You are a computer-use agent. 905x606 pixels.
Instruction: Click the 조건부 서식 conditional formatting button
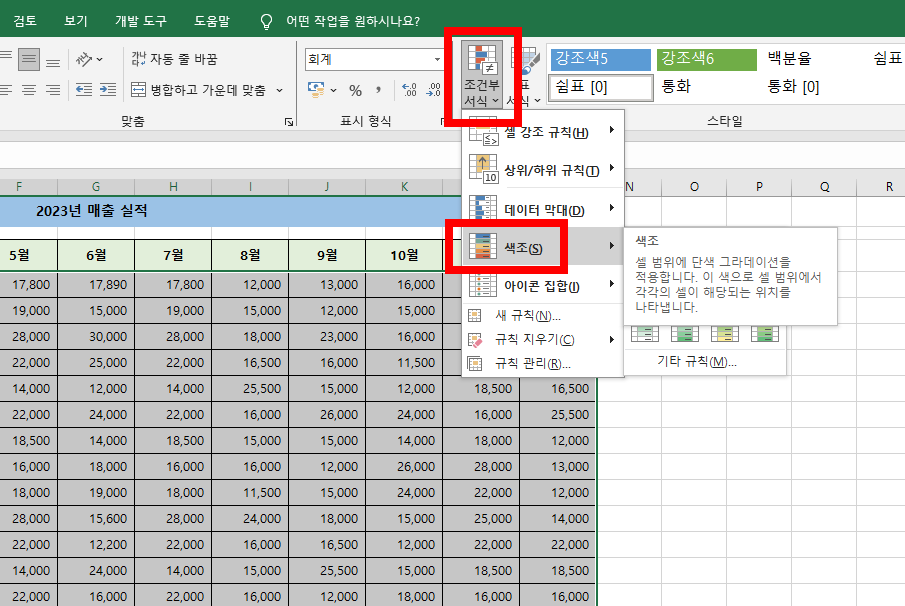[x=482, y=75]
